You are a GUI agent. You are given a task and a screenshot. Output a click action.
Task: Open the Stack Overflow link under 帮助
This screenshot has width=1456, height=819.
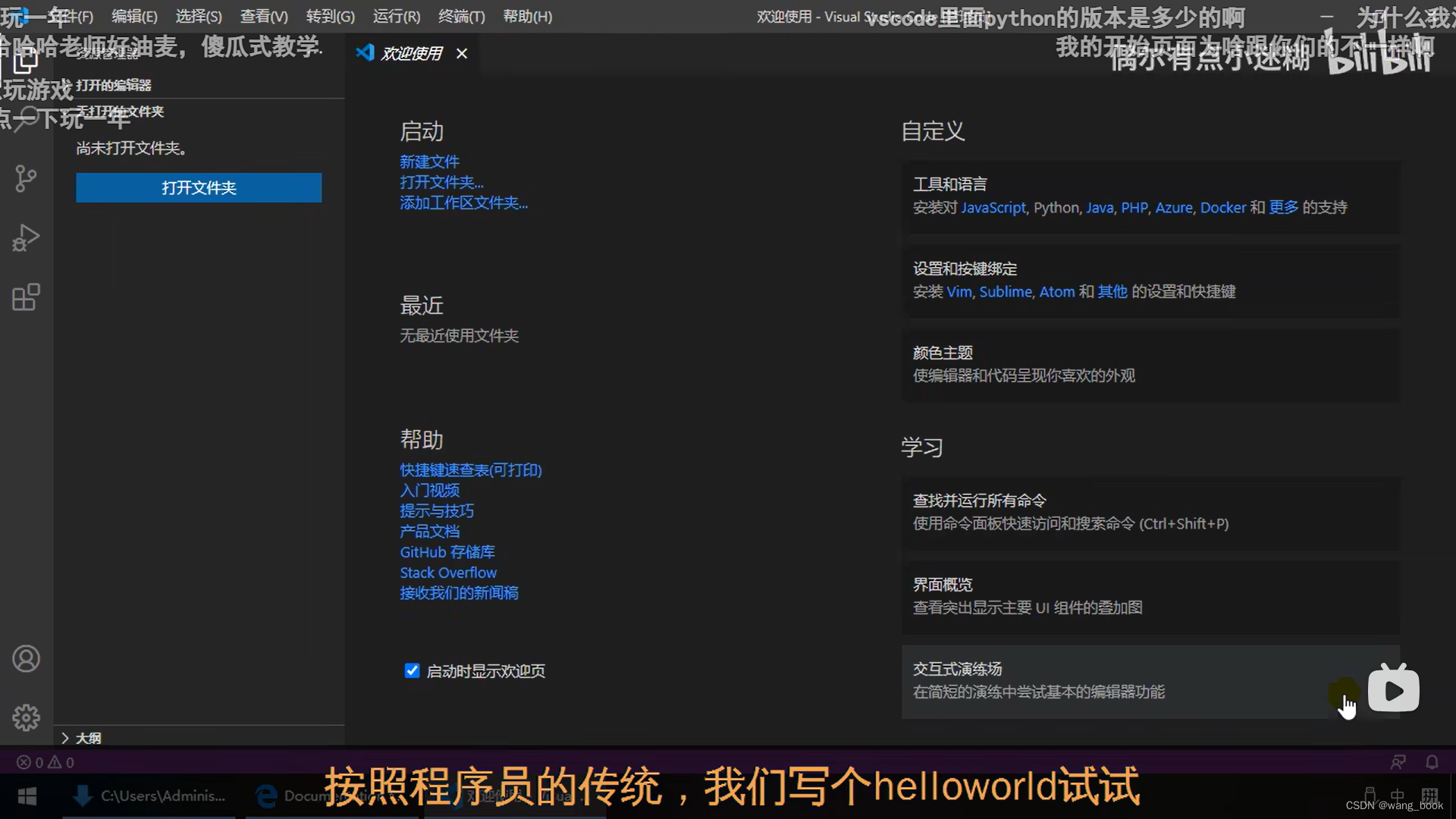coord(447,572)
